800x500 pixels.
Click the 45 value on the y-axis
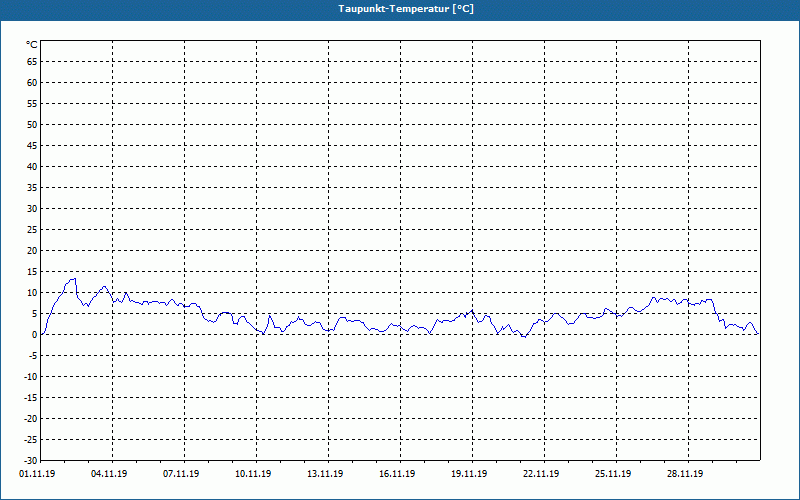32,146
